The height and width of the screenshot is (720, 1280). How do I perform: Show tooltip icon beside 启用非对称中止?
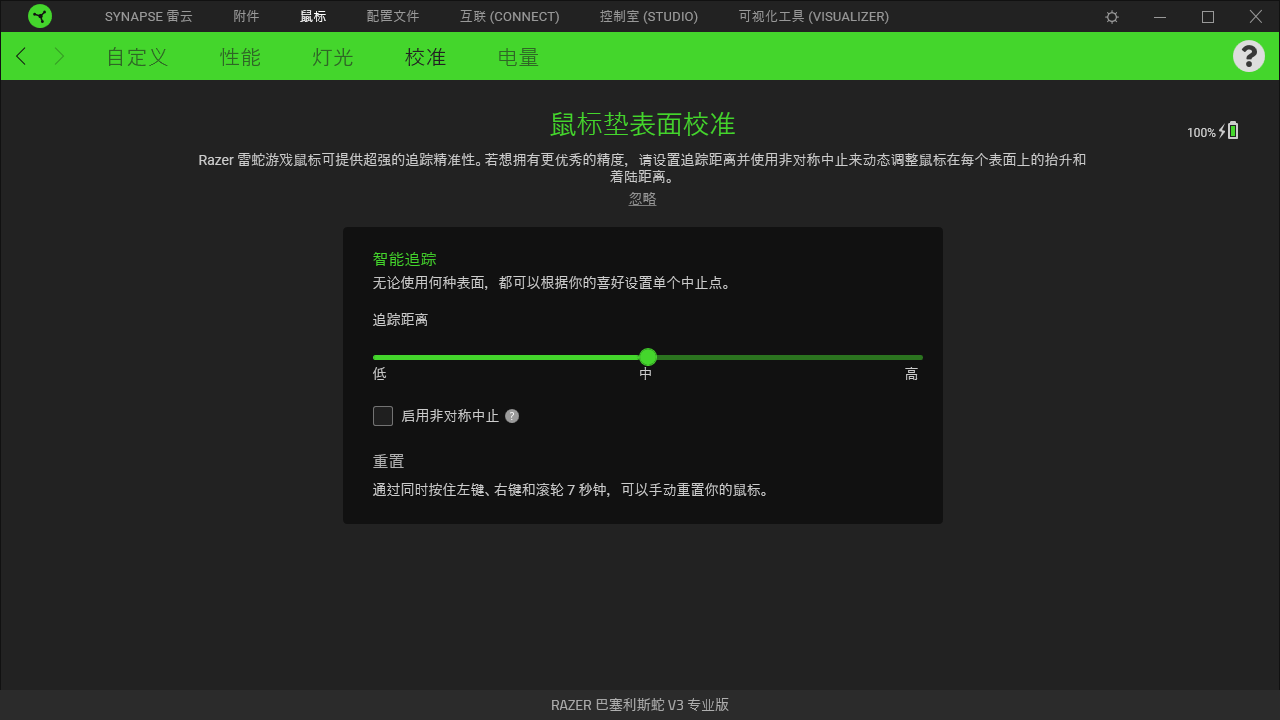point(512,416)
